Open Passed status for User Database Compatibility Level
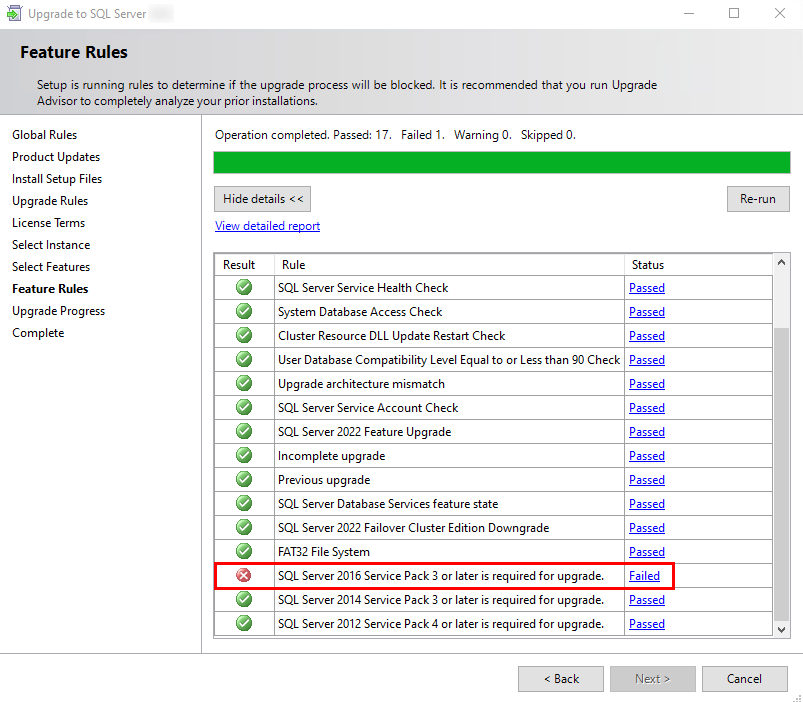Image resolution: width=803 pixels, height=702 pixels. click(647, 360)
